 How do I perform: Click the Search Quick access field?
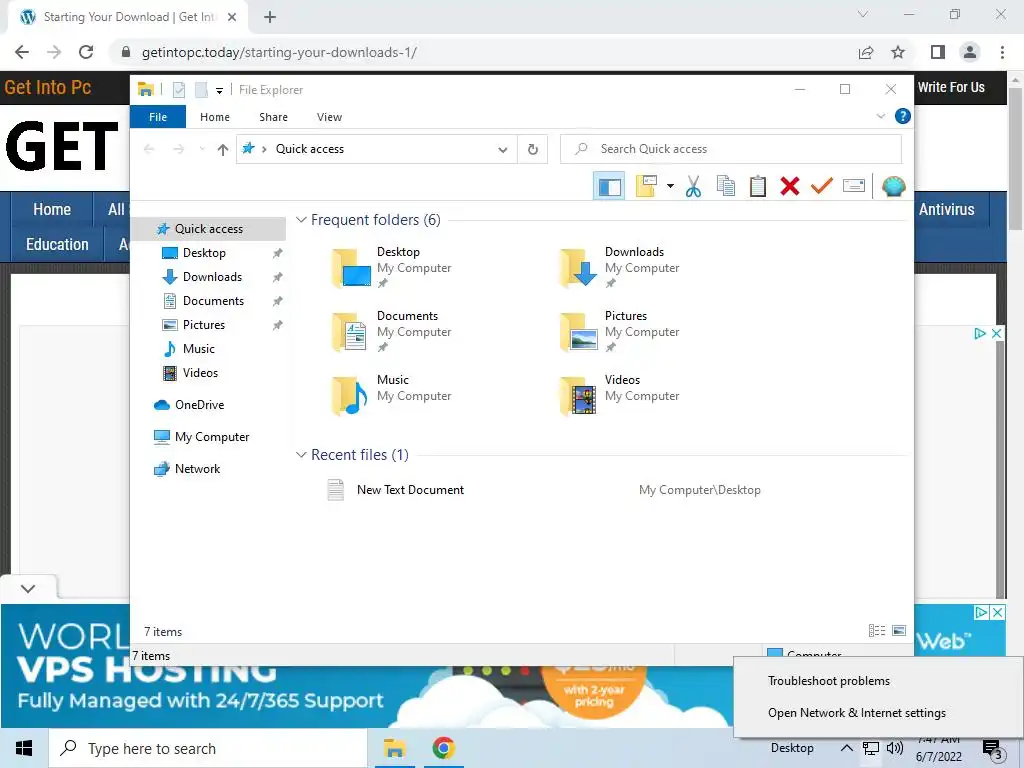[x=731, y=149]
